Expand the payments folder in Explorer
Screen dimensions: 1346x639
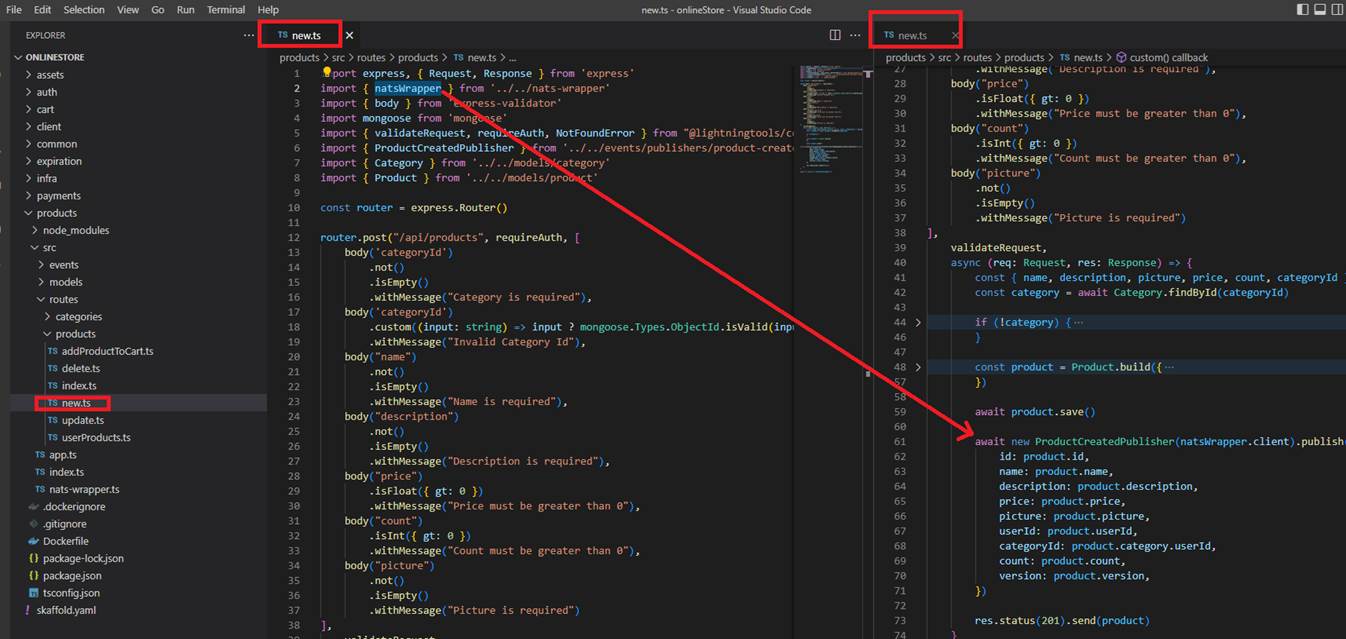[x=58, y=196]
